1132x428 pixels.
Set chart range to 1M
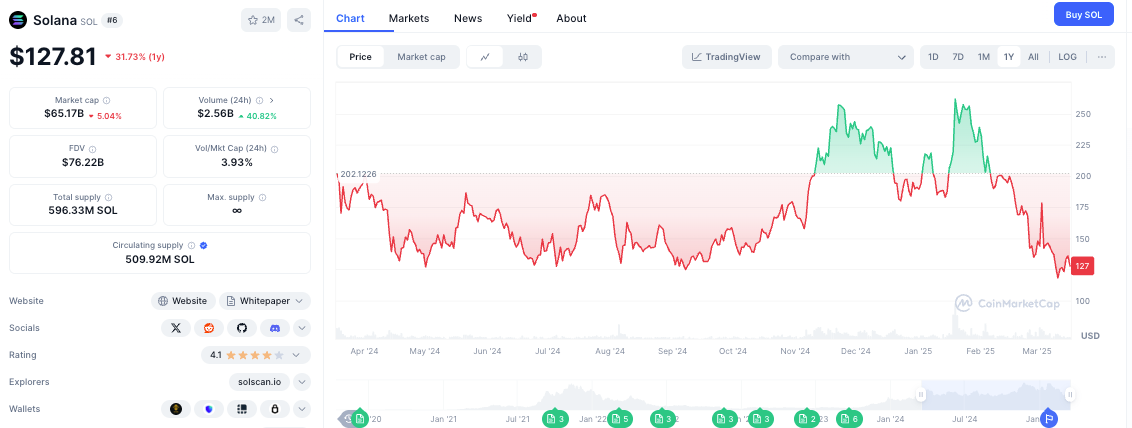pos(983,57)
